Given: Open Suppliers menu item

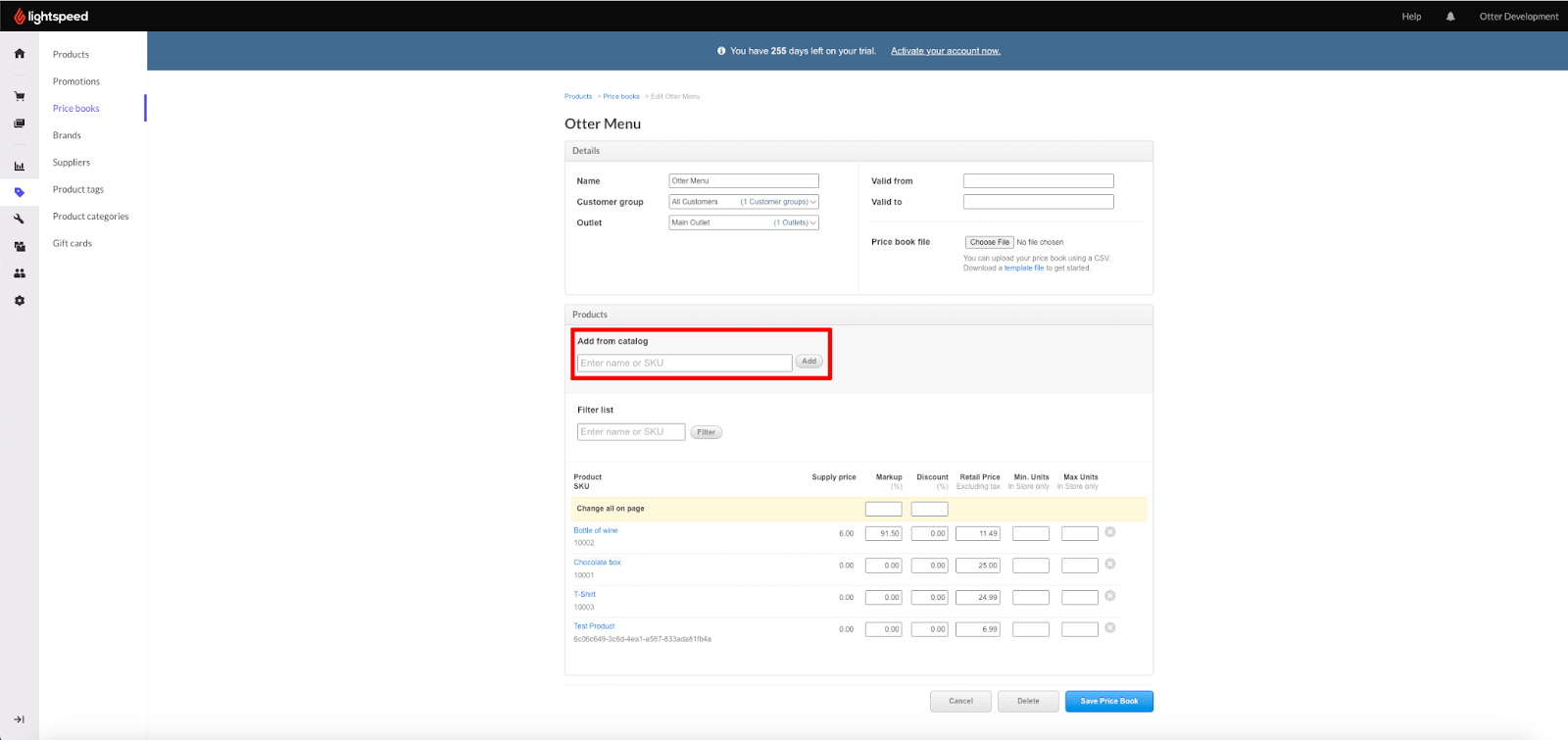Looking at the screenshot, I should pos(72,163).
